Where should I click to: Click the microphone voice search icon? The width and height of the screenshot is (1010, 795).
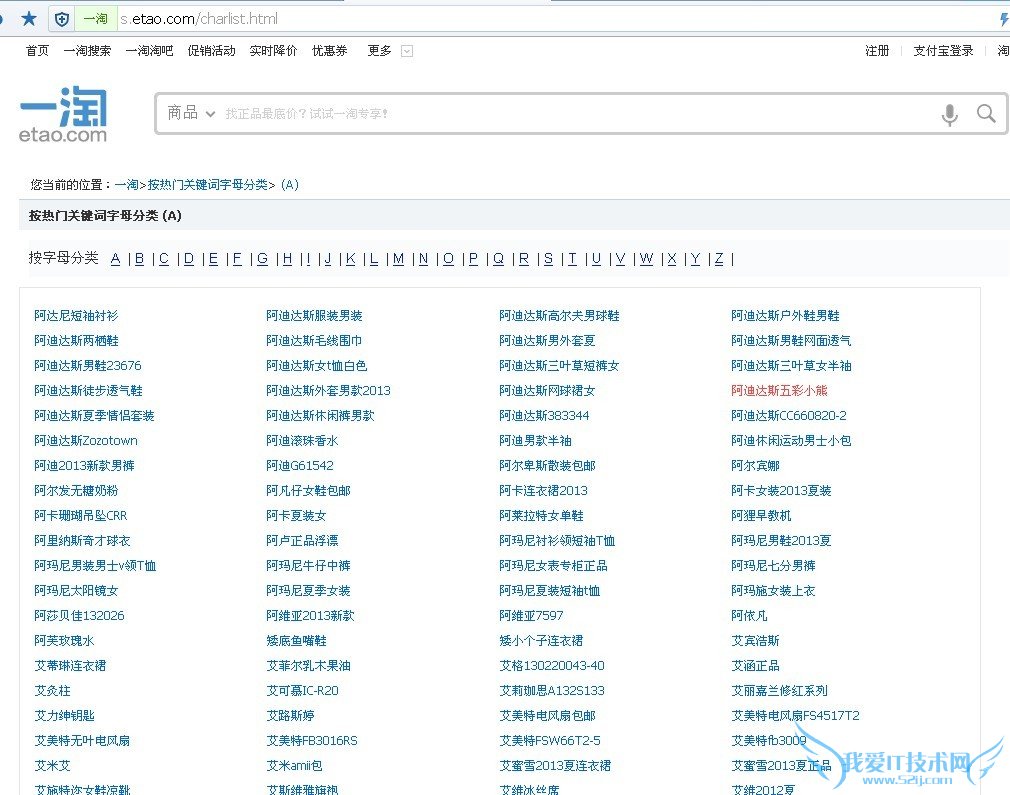pos(949,115)
